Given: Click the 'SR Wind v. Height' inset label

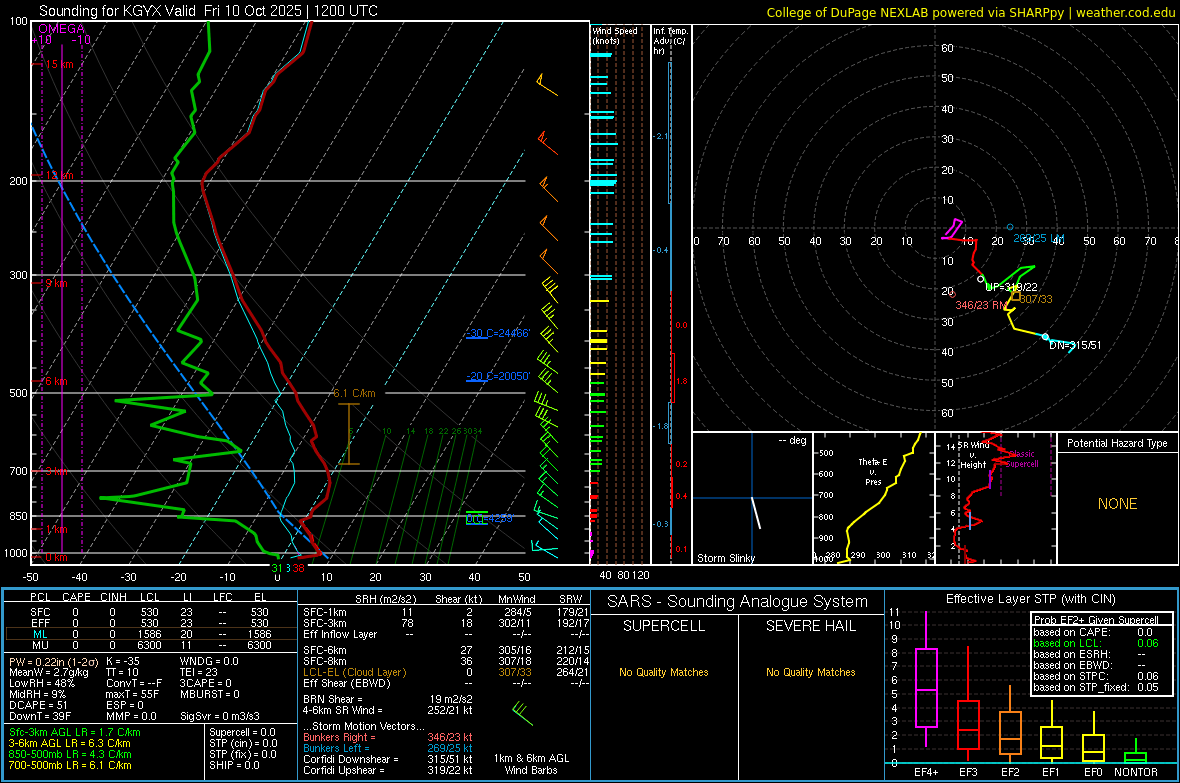Looking at the screenshot, I should coord(975,455).
